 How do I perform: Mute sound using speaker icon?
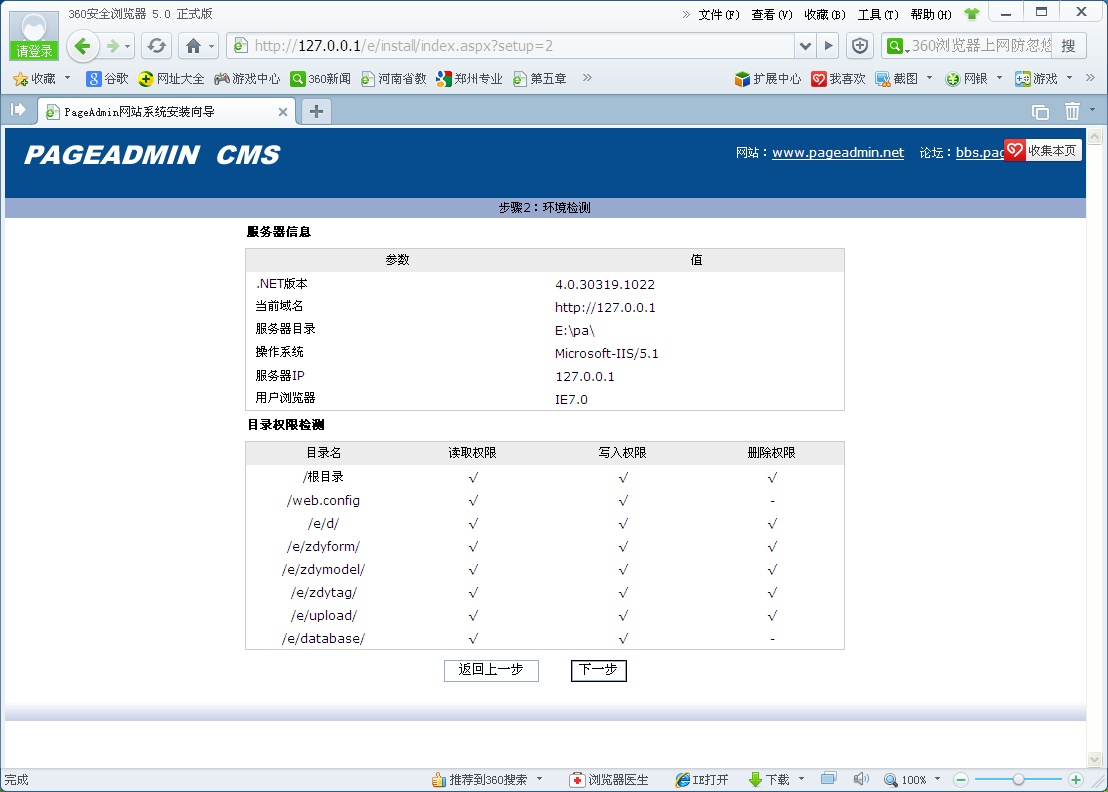pos(860,779)
